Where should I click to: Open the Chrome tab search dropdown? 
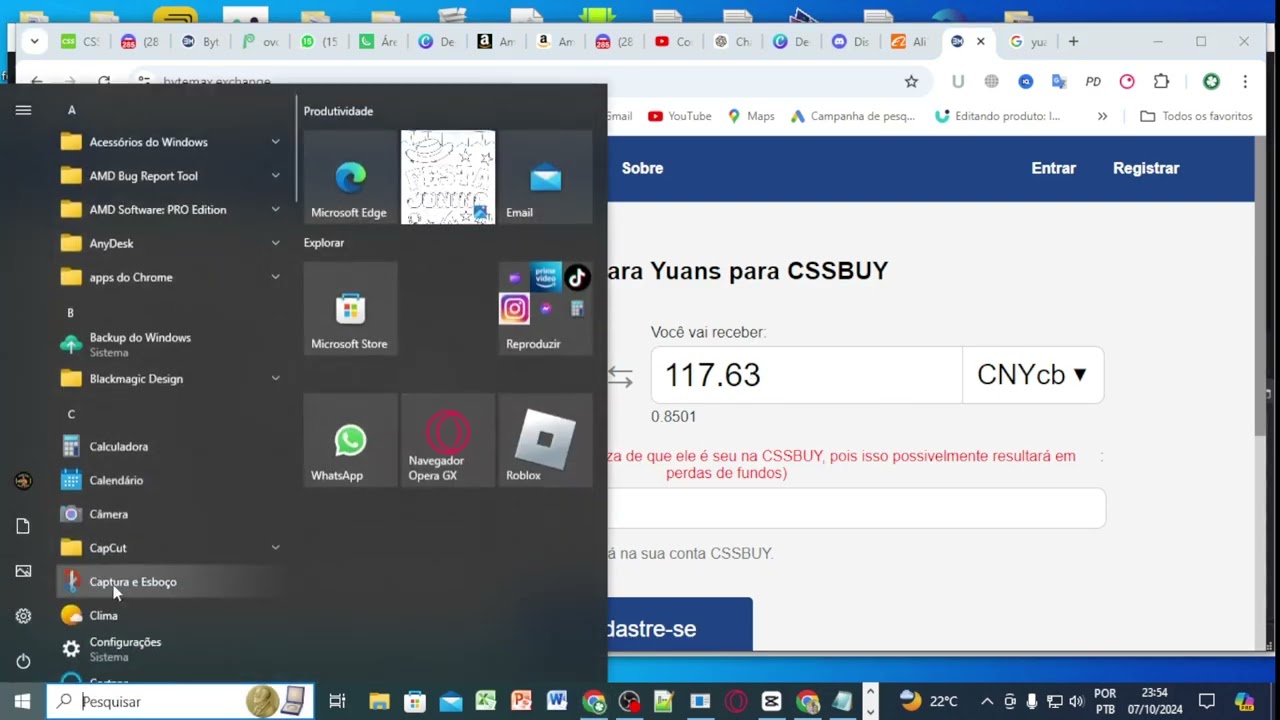pyautogui.click(x=34, y=41)
